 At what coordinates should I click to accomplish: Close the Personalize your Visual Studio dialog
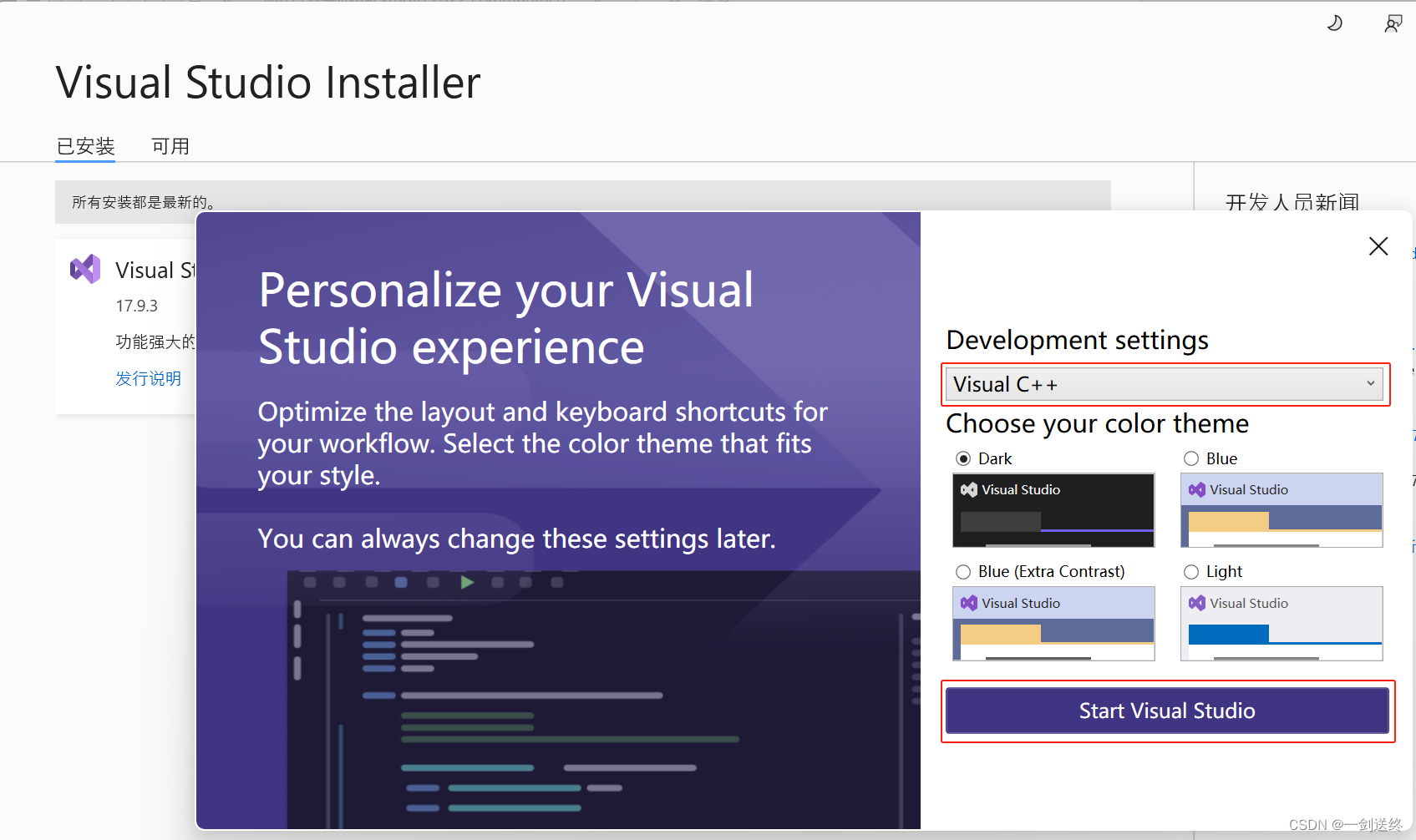coord(1378,245)
